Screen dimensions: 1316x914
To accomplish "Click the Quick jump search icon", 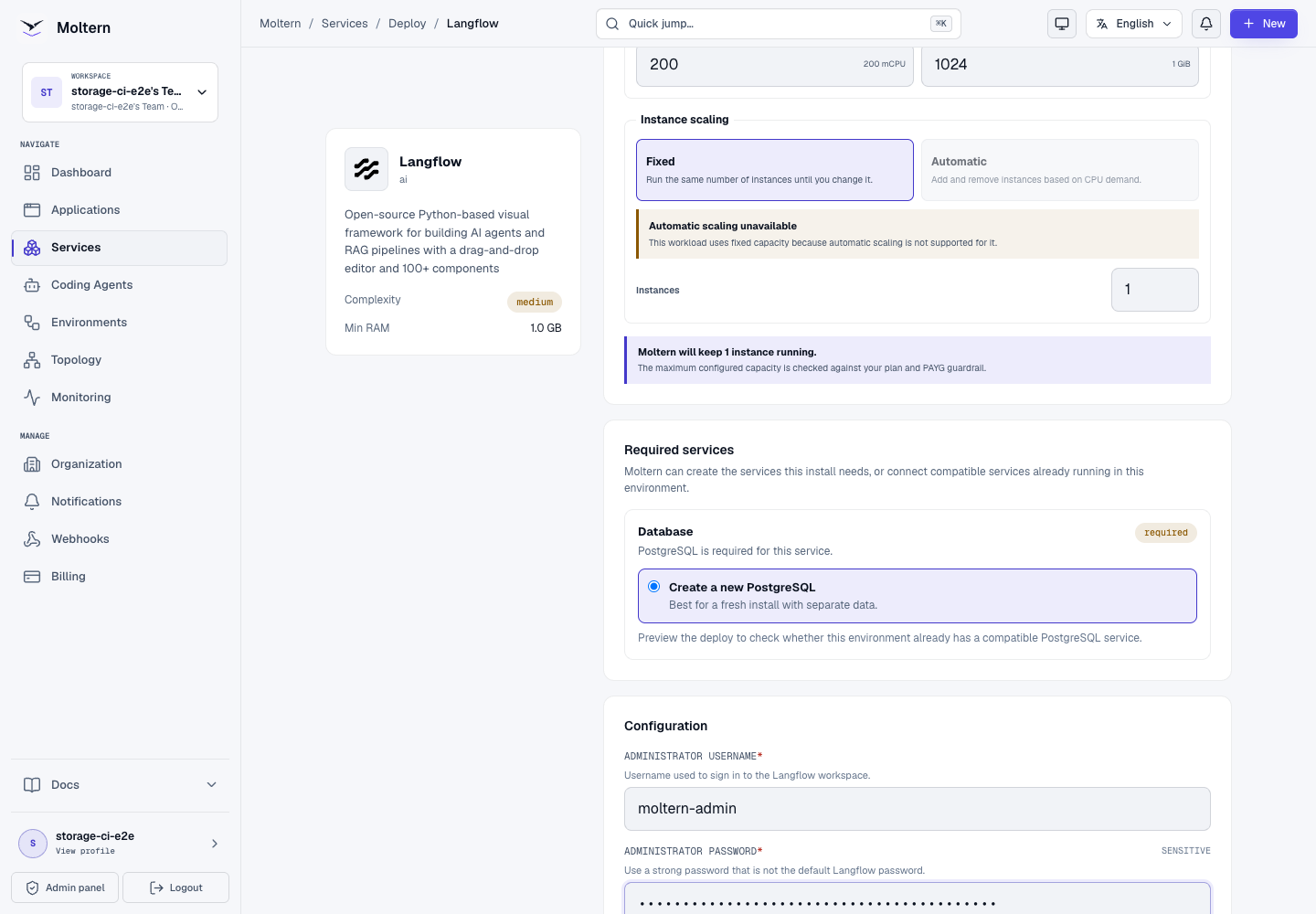I will pos(612,24).
